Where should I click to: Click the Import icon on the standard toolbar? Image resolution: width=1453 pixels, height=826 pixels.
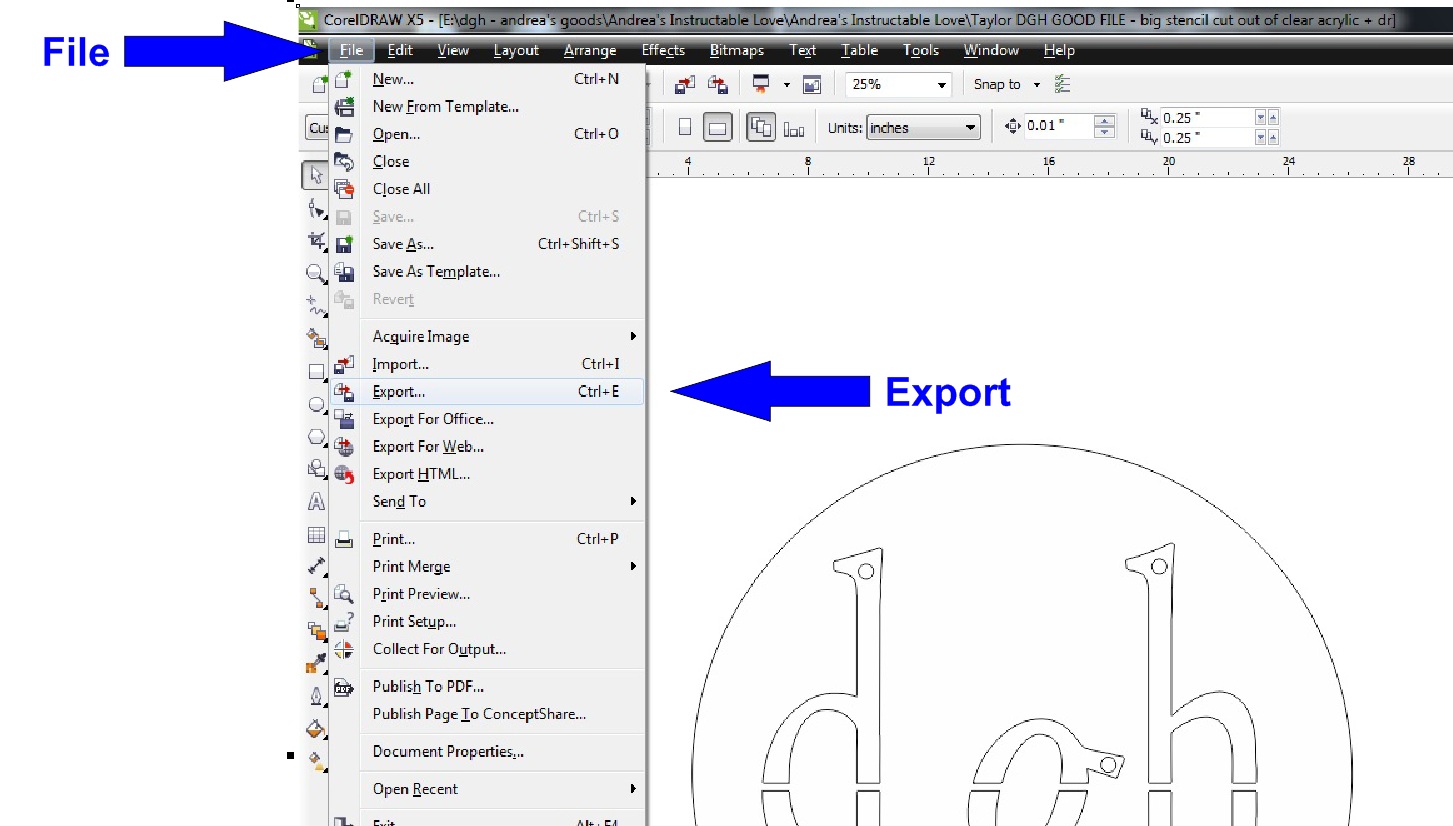point(685,85)
